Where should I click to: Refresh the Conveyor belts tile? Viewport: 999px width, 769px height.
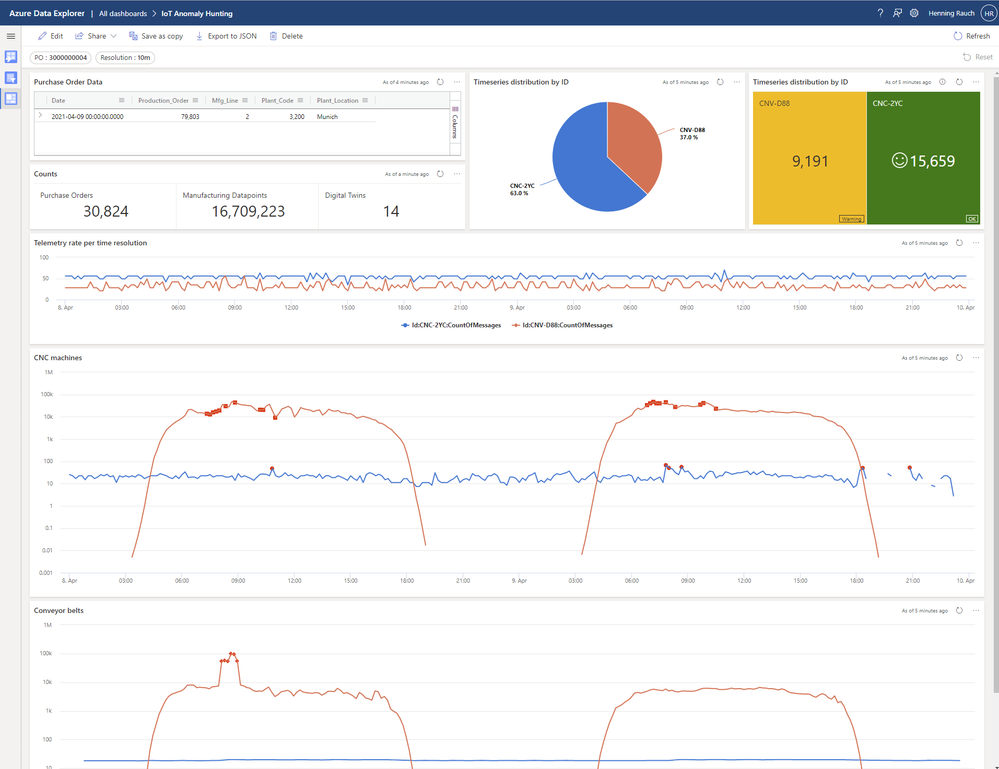click(959, 610)
